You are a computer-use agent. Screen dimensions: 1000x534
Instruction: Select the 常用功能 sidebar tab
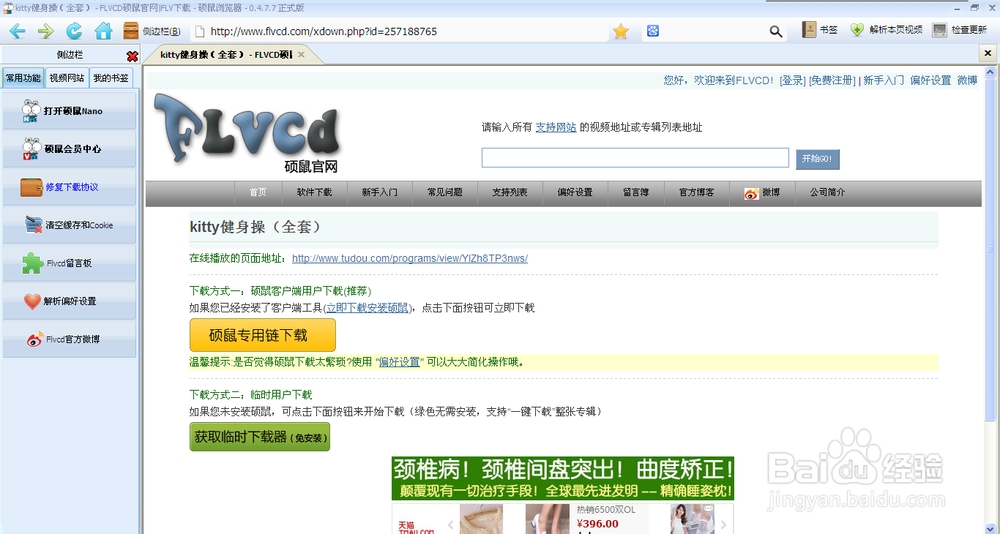pos(23,78)
